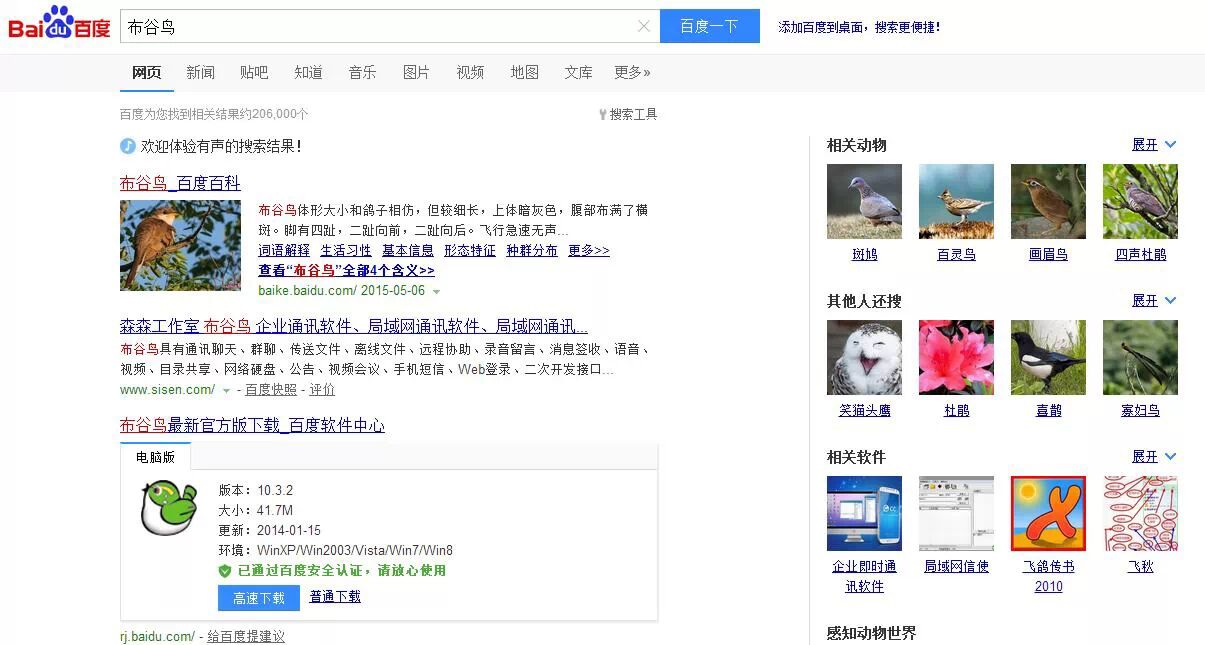This screenshot has width=1205, height=645.
Task: Select the 电脑版 tab
Action: click(x=155, y=457)
